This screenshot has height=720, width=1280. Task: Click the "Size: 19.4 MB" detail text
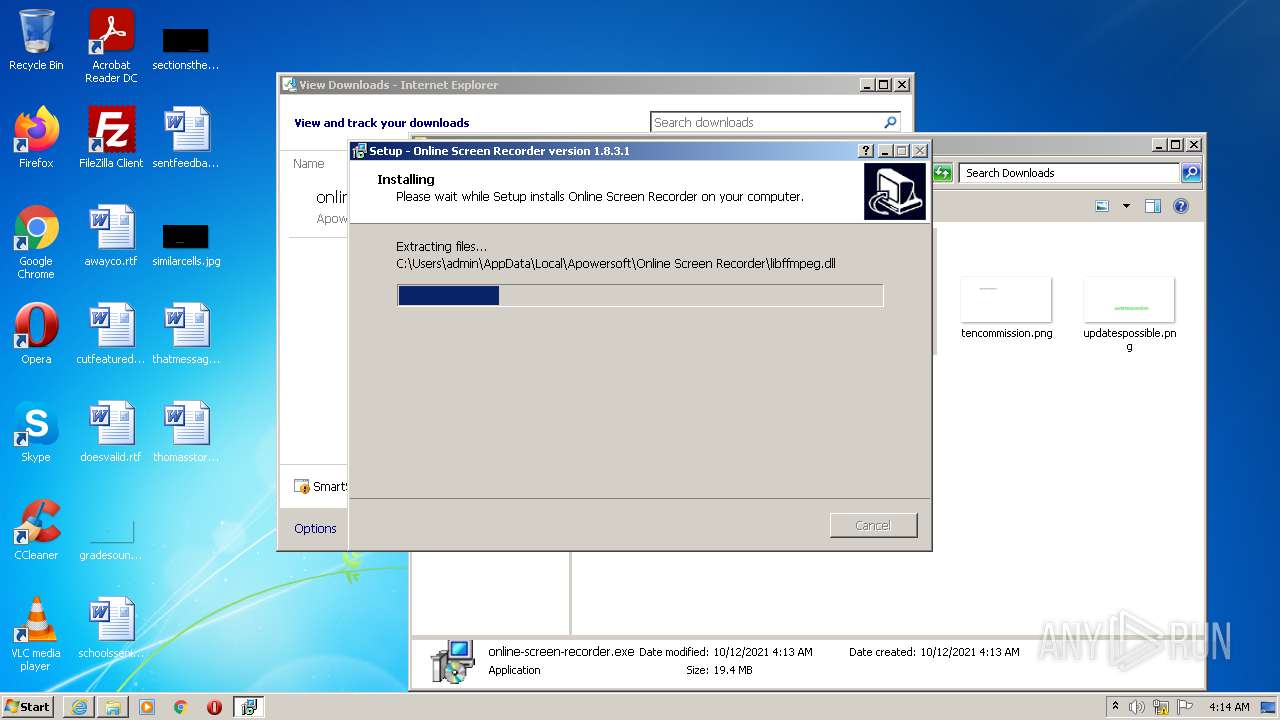719,670
